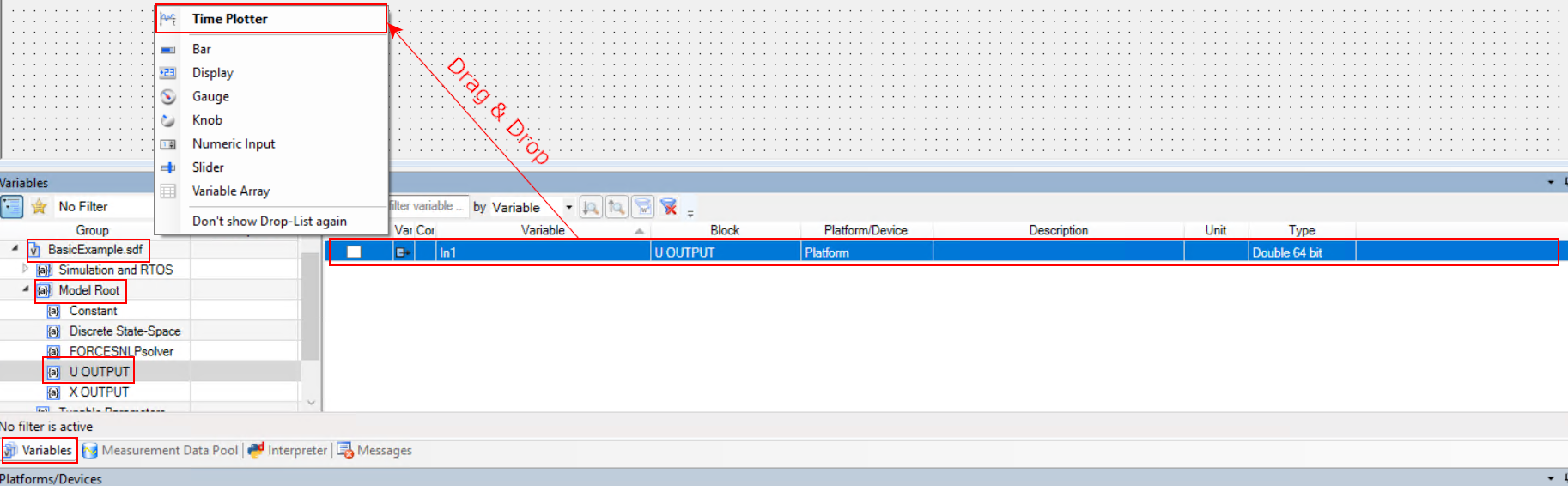This screenshot has height=486, width=1568.
Task: Click the filter variable input field
Action: 428,207
